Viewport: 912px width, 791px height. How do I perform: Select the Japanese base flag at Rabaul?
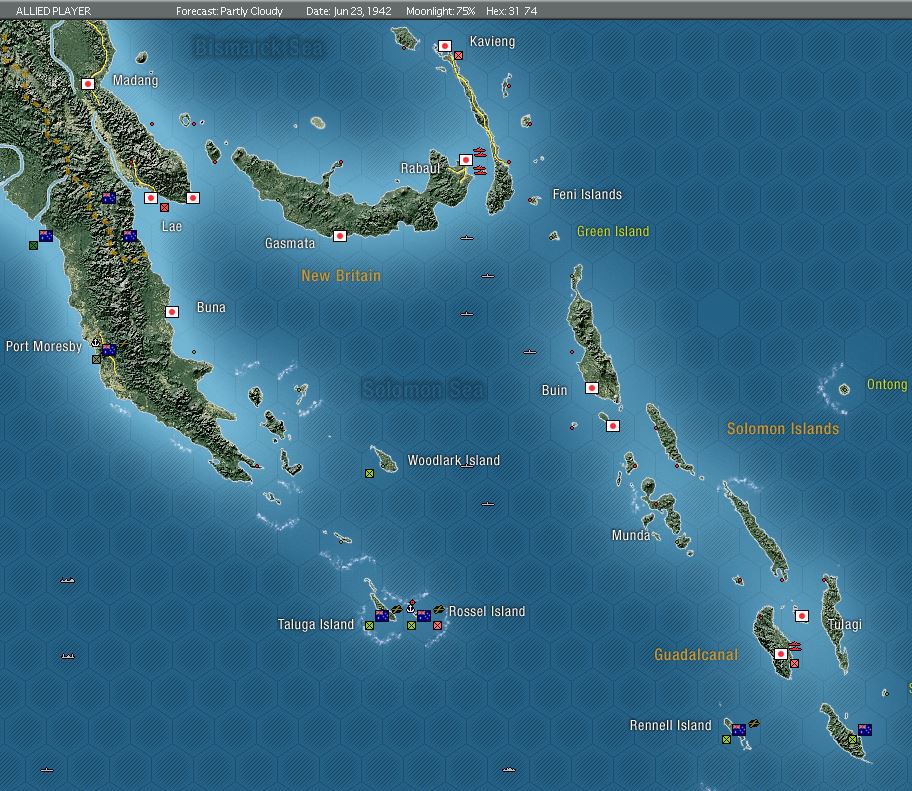pos(466,159)
